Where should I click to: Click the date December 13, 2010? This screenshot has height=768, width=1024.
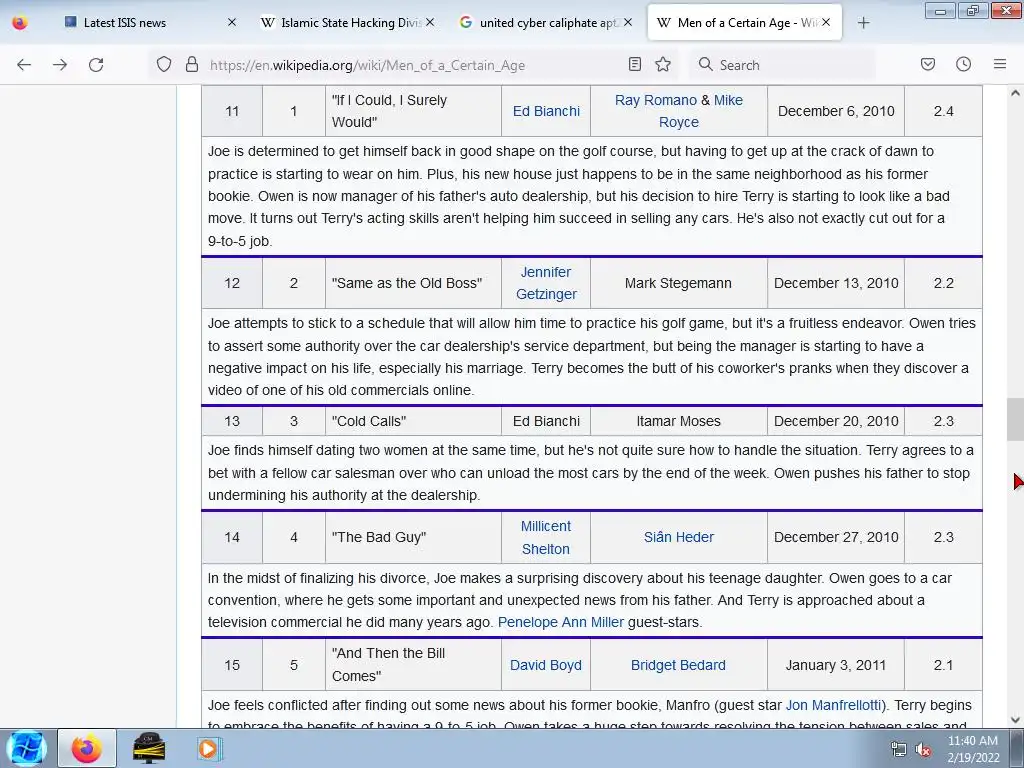(x=836, y=283)
